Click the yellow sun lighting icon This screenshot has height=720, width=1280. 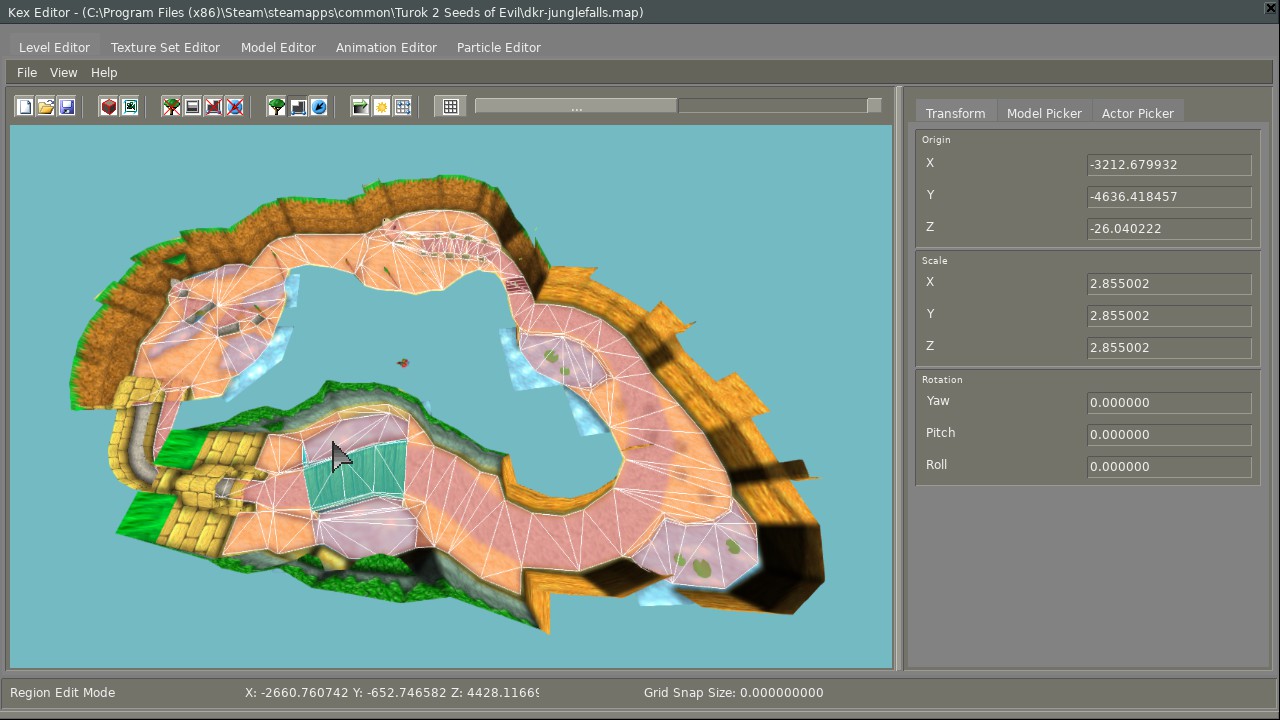tap(382, 107)
